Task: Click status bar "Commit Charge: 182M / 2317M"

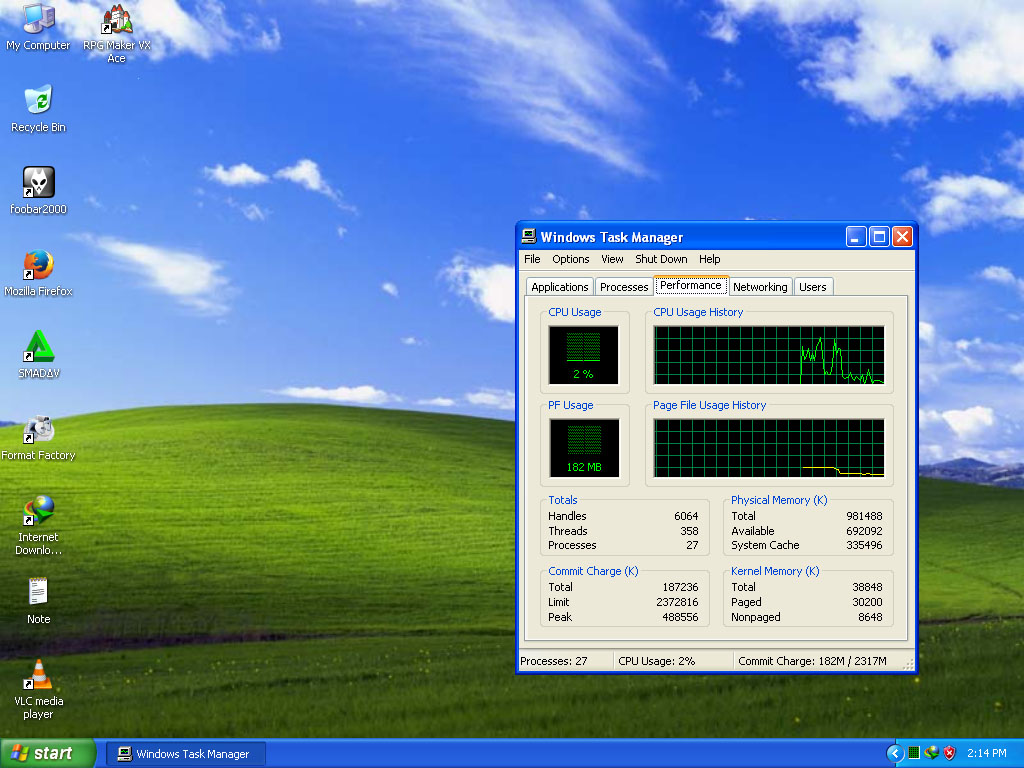Action: (x=812, y=662)
